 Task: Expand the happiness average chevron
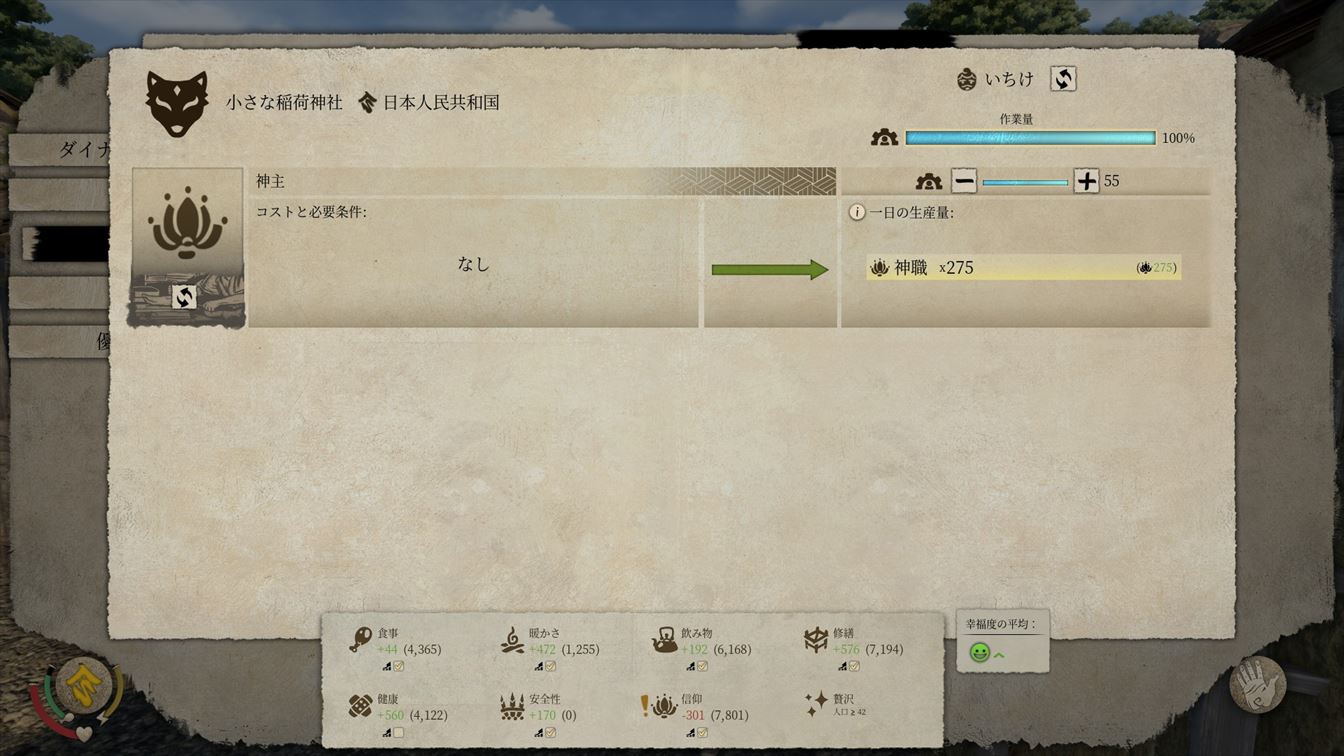[x=998, y=654]
